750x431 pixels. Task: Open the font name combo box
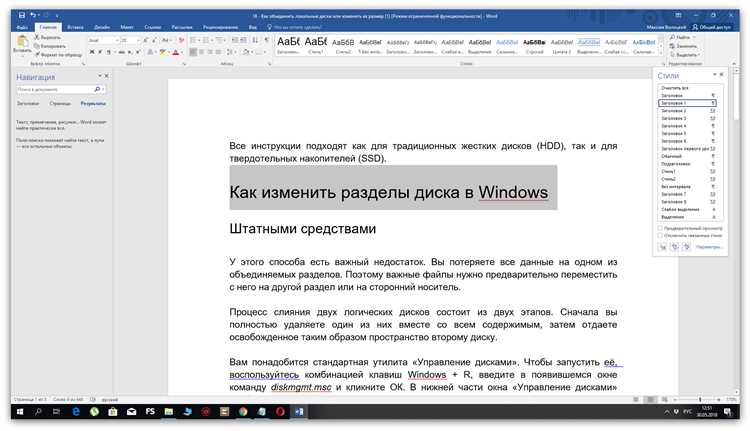click(103, 40)
